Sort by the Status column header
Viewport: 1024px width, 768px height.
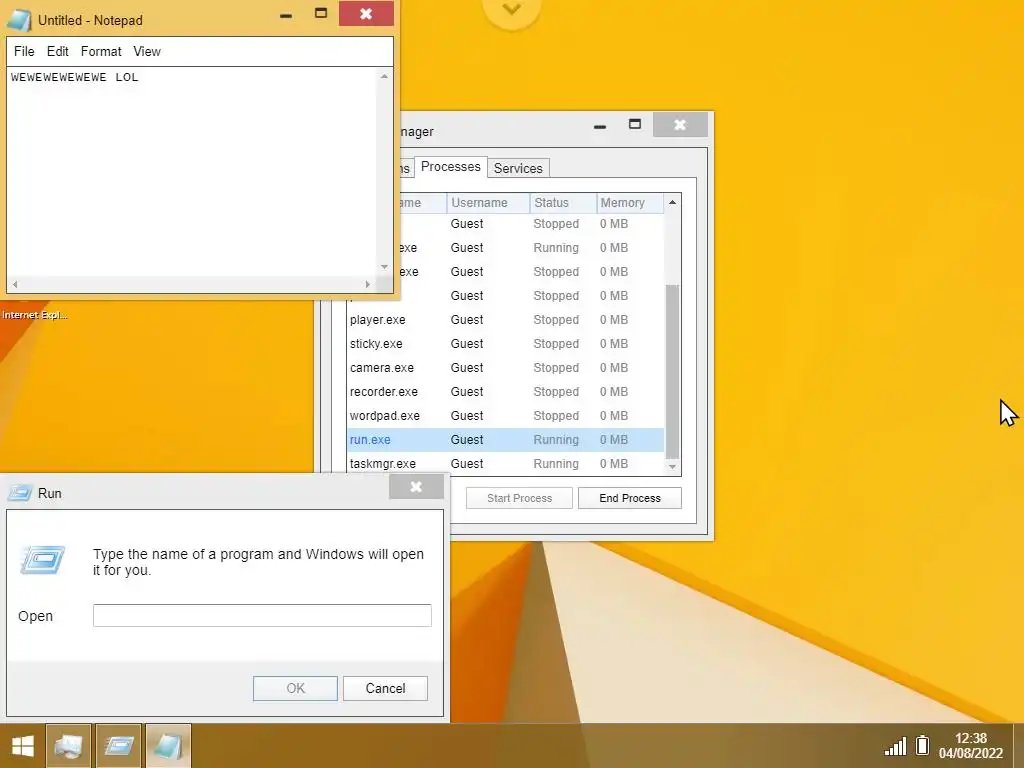pos(563,202)
